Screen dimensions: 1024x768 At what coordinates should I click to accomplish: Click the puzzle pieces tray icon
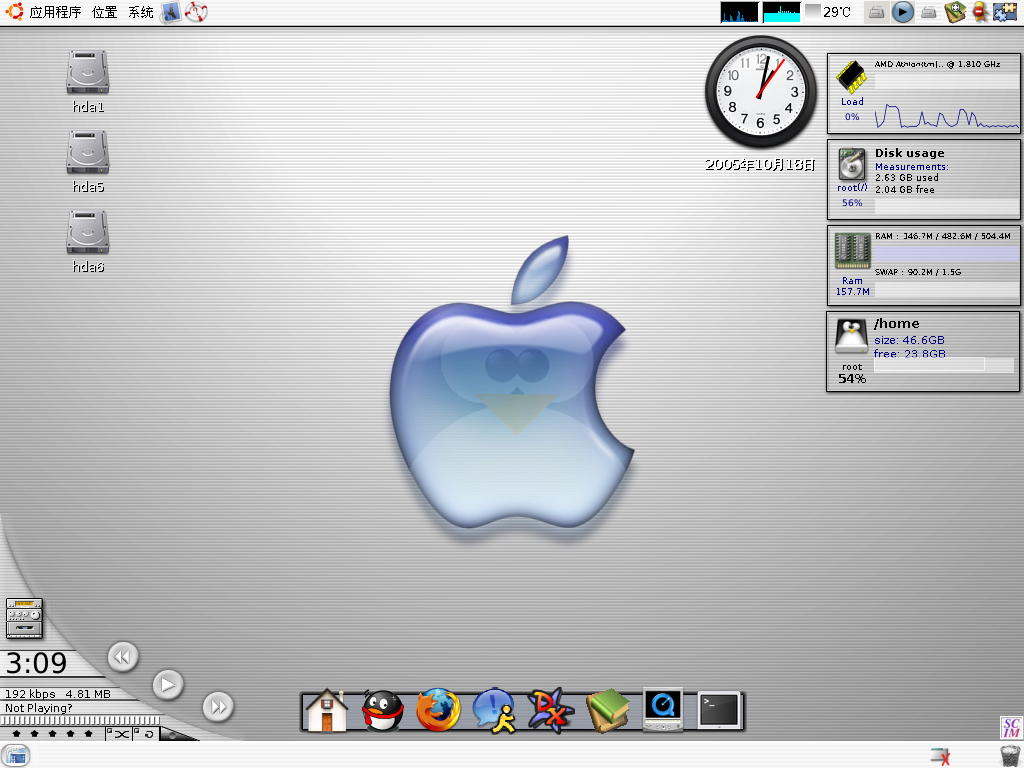coord(1005,12)
